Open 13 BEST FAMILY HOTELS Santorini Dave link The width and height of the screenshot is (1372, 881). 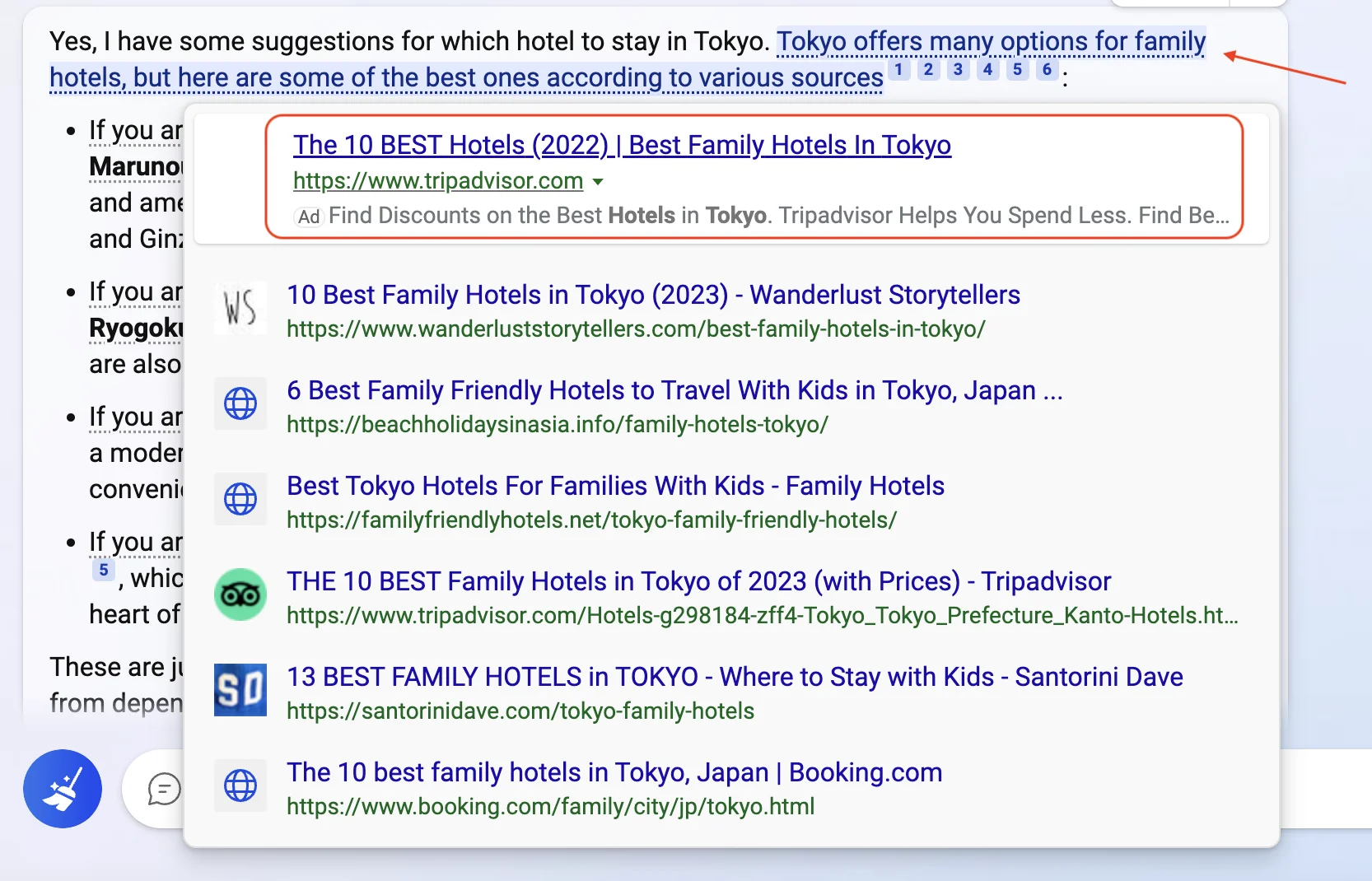[735, 677]
